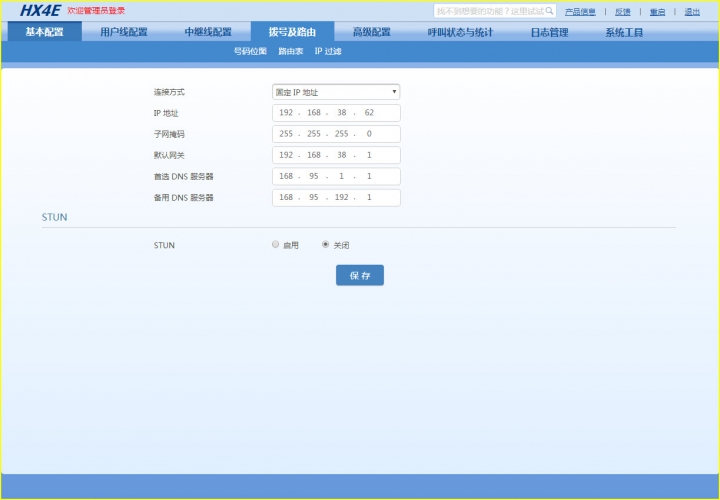This screenshot has width=720, height=500.
Task: Click the 默认网关 gateway address field
Action: pyautogui.click(x=336, y=155)
